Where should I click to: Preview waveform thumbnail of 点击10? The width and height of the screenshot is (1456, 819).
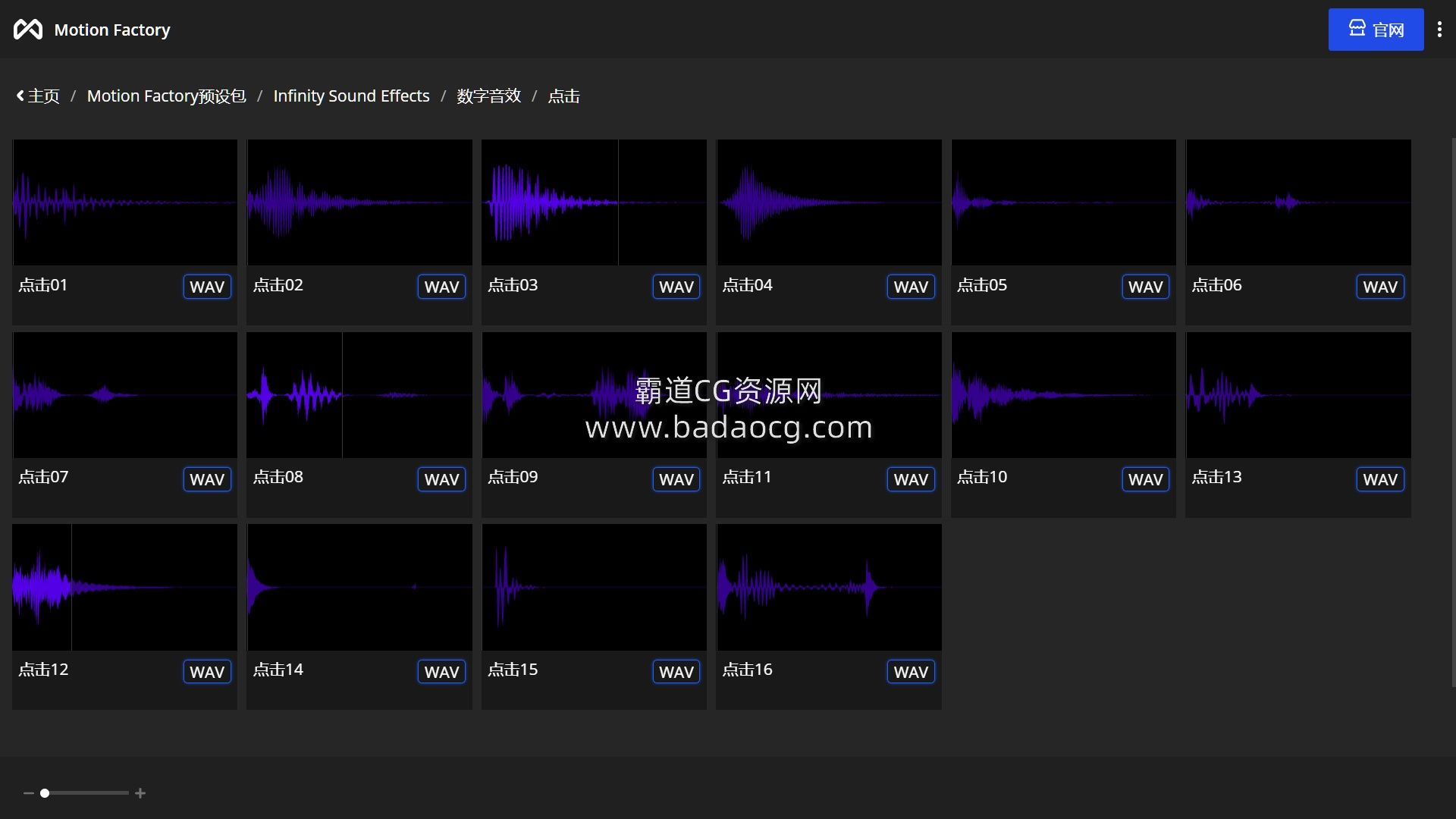(x=1063, y=395)
